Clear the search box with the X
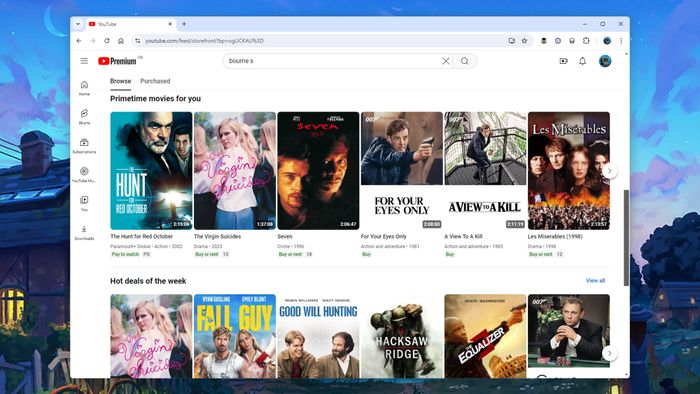The width and height of the screenshot is (700, 394). (x=446, y=61)
